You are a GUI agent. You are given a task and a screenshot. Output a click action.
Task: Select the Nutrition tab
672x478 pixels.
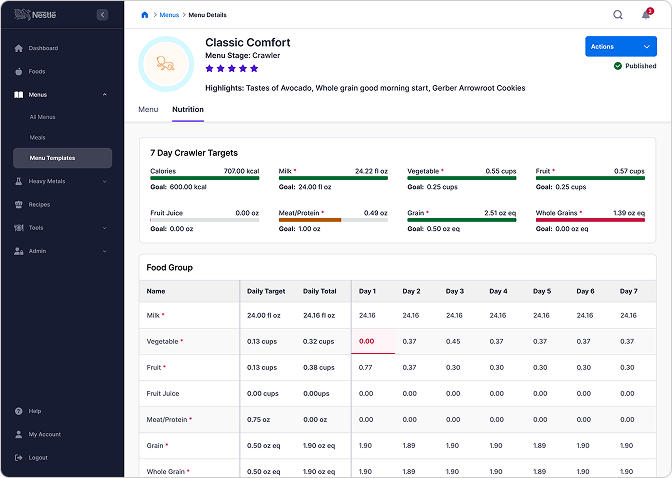coord(188,109)
